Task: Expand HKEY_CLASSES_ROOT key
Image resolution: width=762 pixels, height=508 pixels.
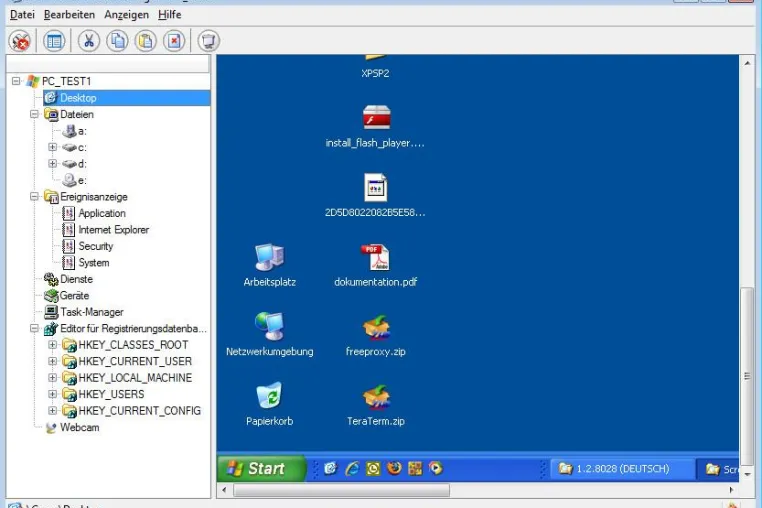Action: point(52,345)
